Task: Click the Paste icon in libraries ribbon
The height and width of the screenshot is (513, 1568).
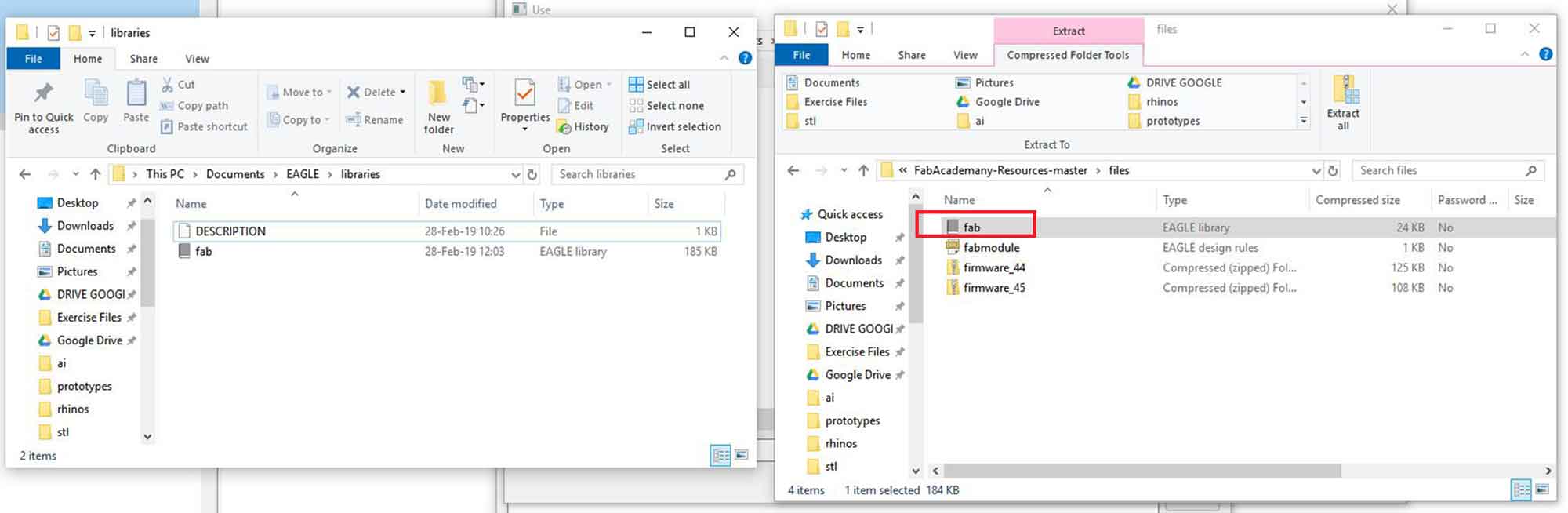Action: (x=136, y=102)
